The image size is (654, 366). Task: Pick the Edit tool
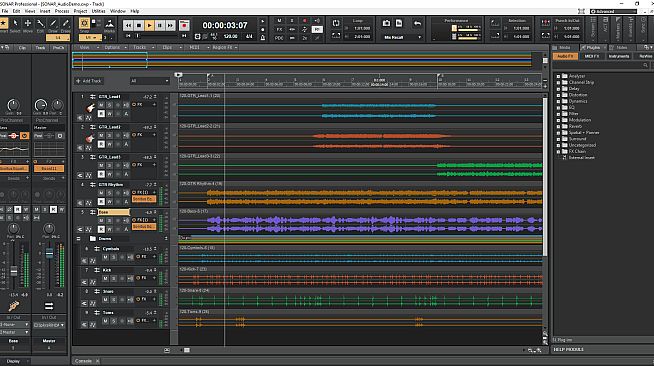[40, 23]
